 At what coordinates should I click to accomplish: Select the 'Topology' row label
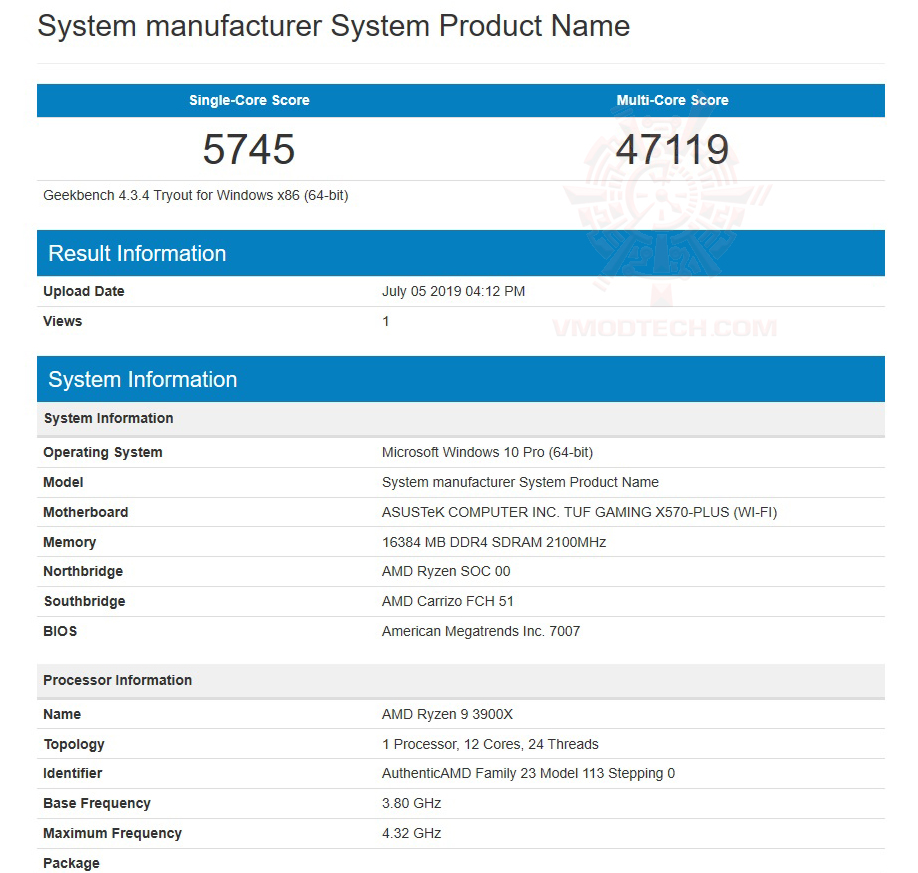[x=74, y=744]
